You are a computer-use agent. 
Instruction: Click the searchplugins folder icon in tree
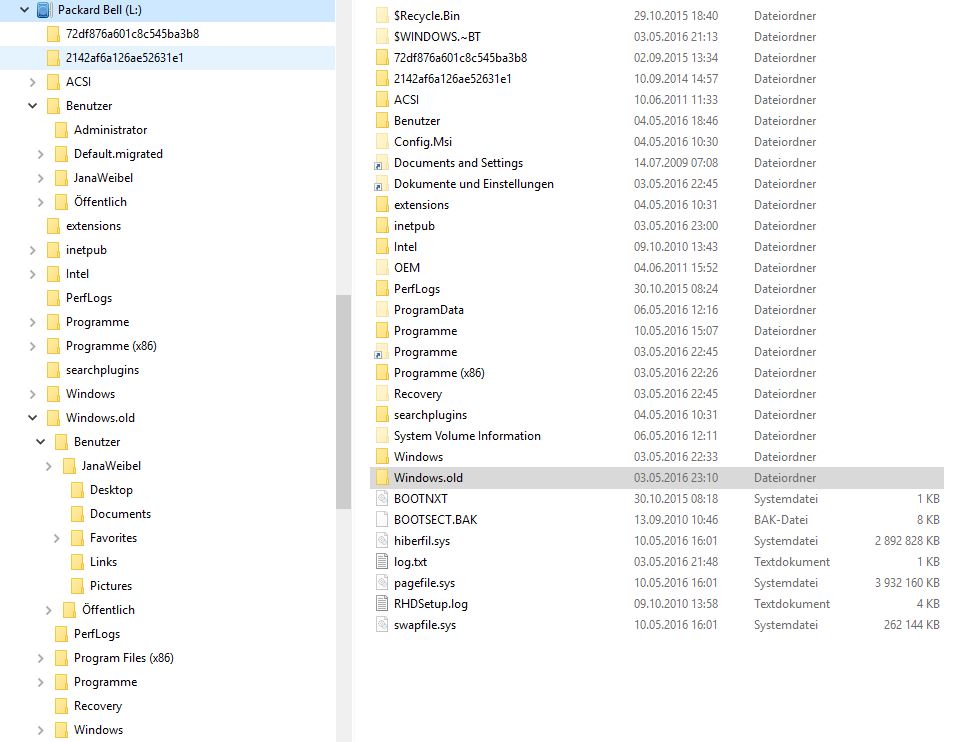point(53,370)
